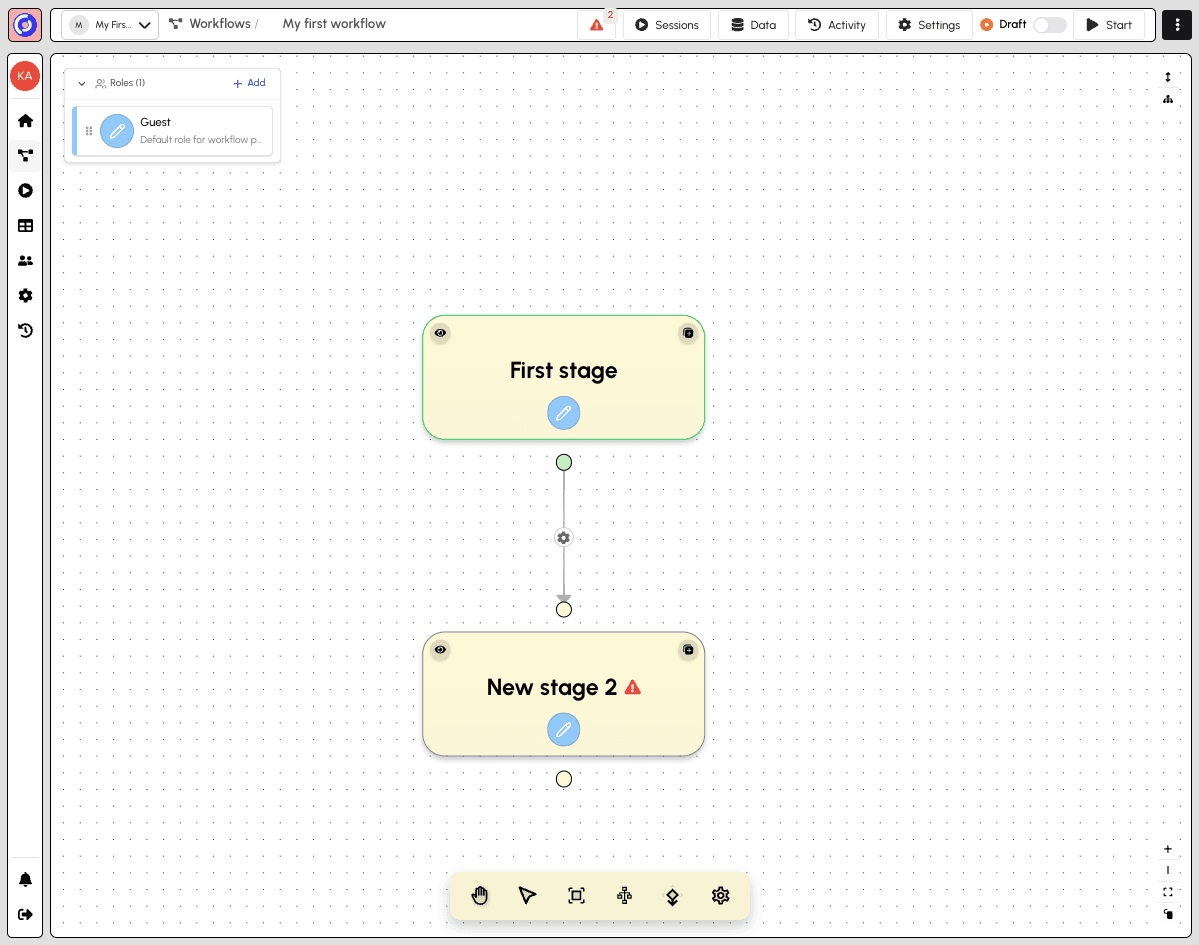This screenshot has height=945, width=1199.
Task: Activate the auto-layout tool
Action: coord(624,896)
